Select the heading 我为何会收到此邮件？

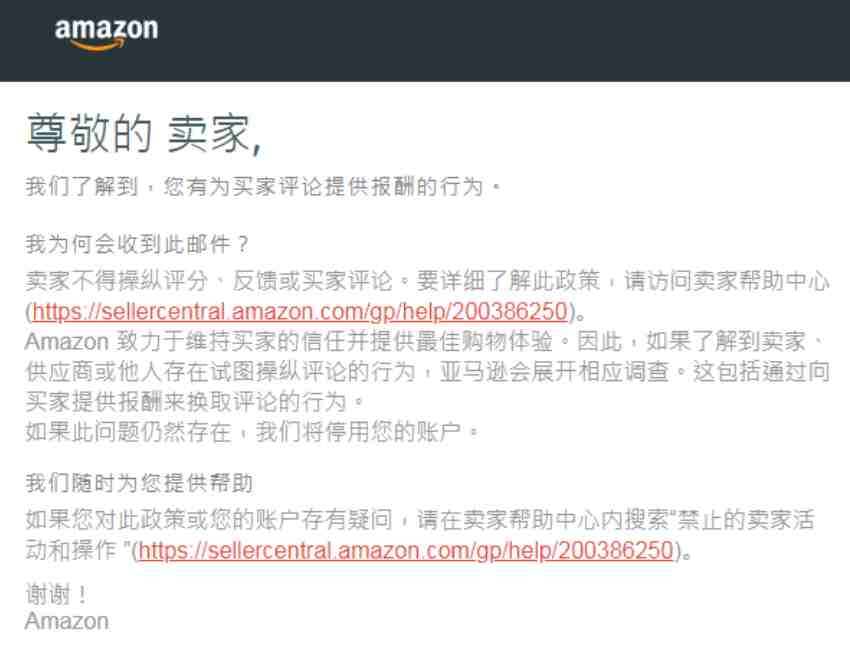137,245
